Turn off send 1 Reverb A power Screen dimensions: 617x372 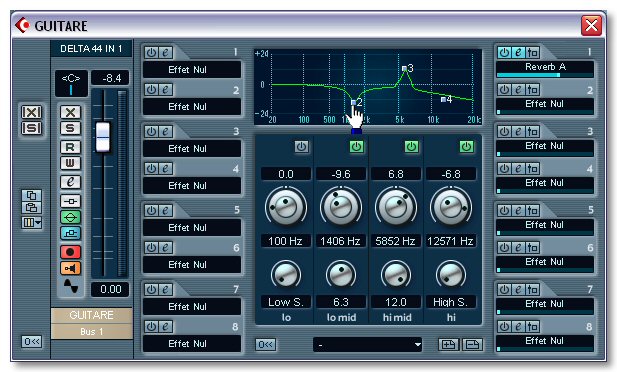tap(504, 52)
